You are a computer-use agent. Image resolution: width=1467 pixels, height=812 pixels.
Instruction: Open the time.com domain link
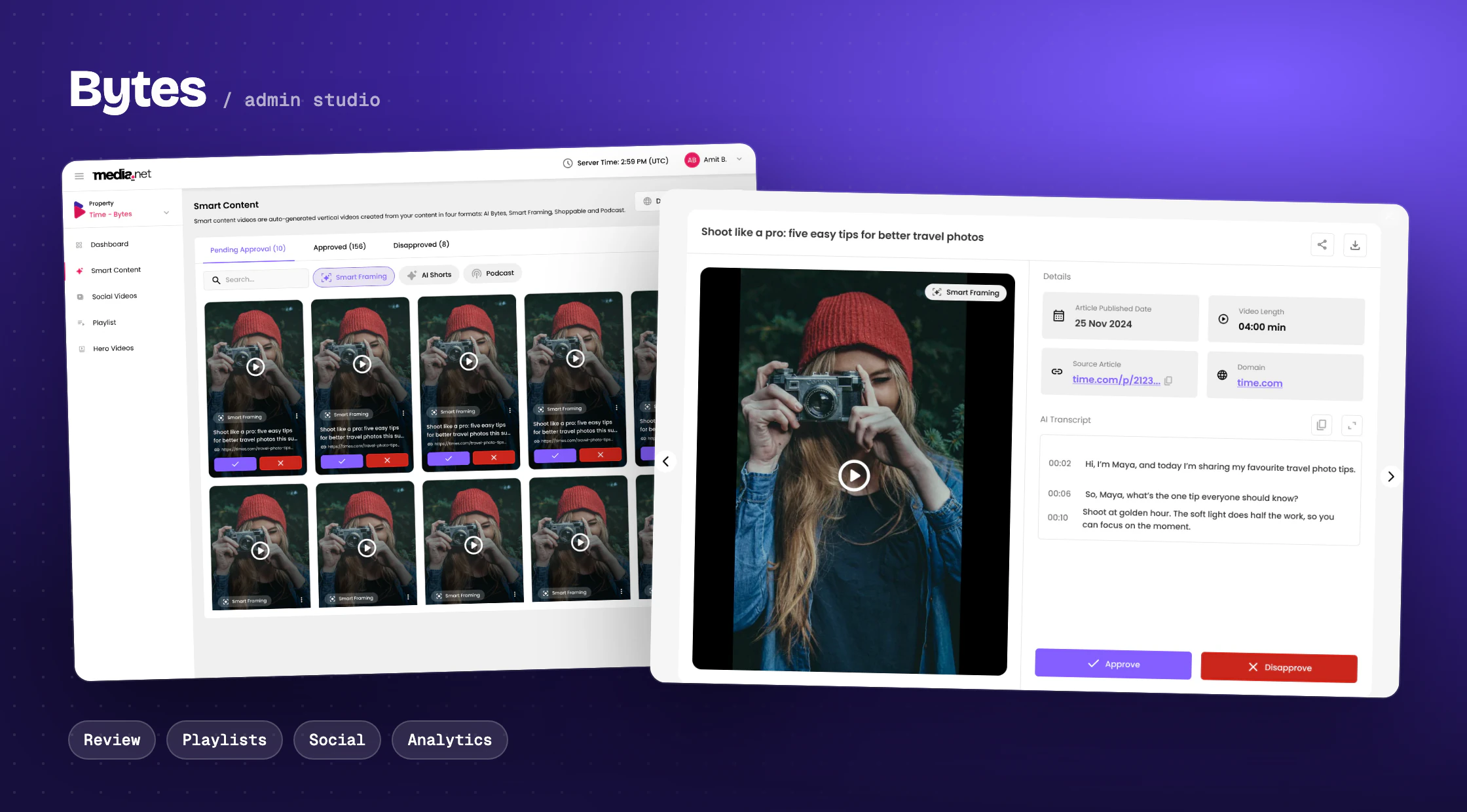point(1259,383)
